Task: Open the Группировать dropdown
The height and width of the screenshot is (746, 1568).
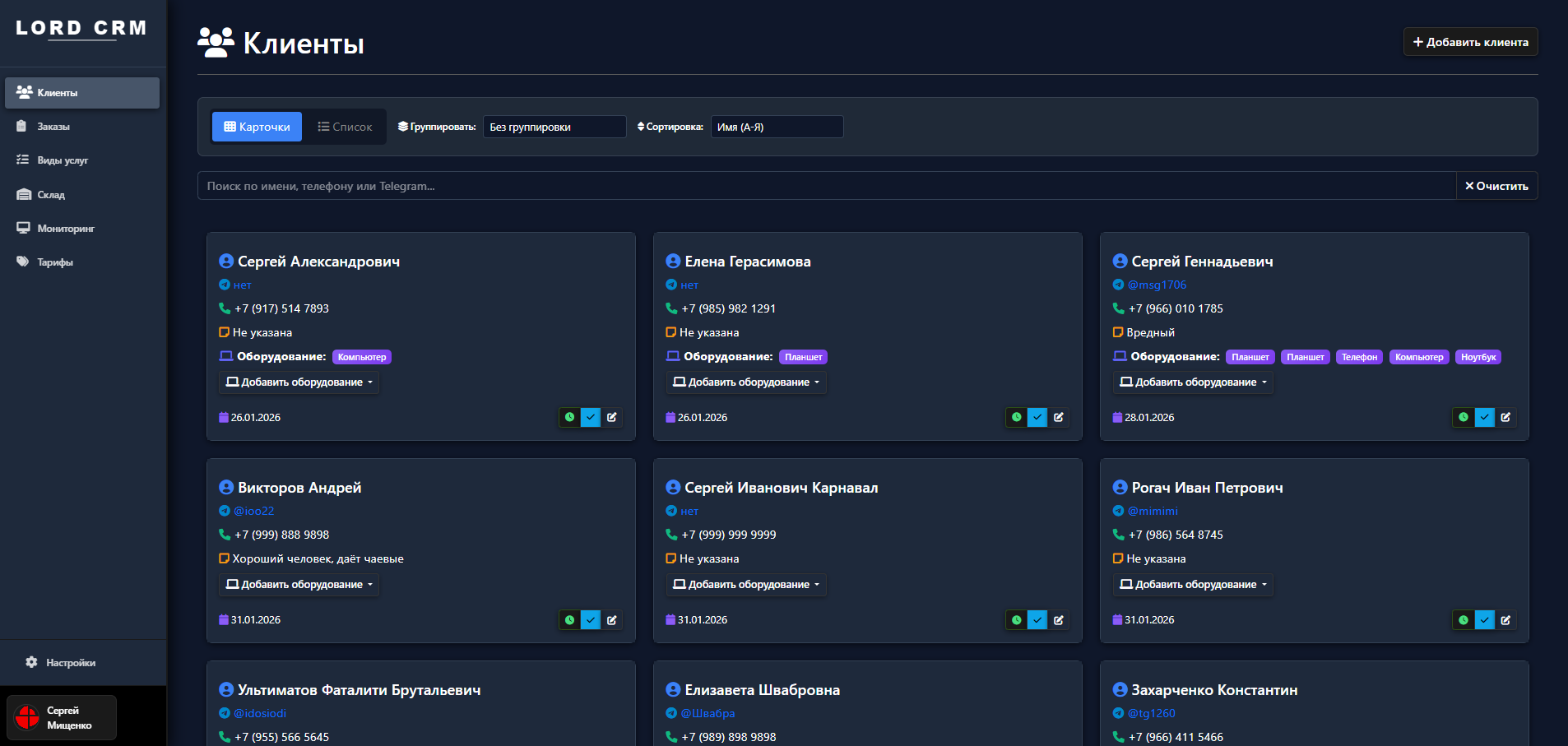Action: (554, 127)
